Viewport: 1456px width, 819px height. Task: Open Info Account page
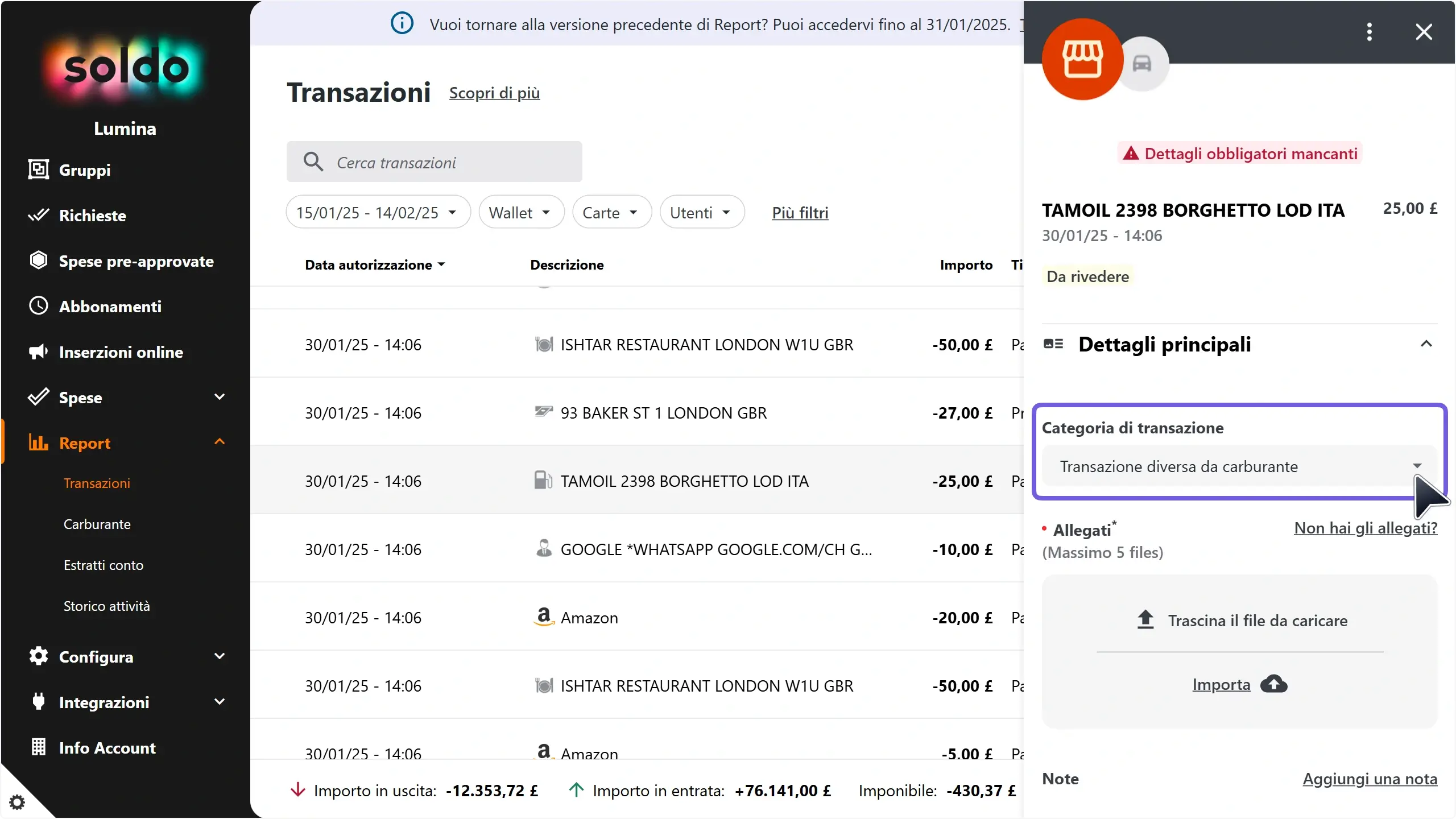107,748
